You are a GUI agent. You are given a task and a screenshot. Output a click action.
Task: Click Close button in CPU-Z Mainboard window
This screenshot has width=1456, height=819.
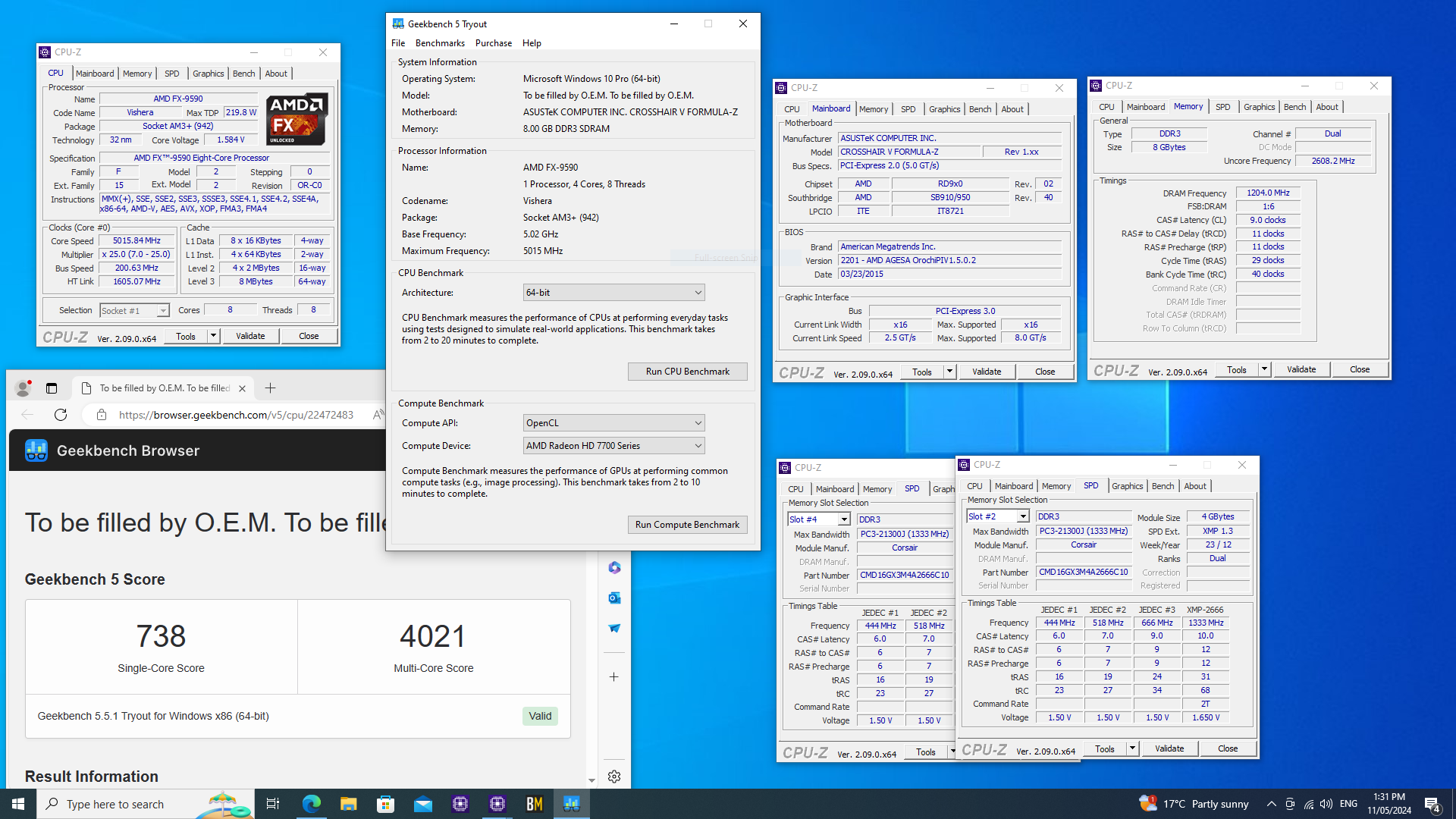click(x=1045, y=372)
